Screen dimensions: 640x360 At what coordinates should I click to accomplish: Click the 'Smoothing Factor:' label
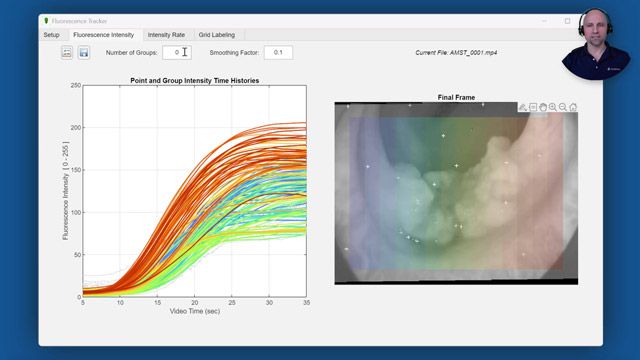click(x=234, y=53)
